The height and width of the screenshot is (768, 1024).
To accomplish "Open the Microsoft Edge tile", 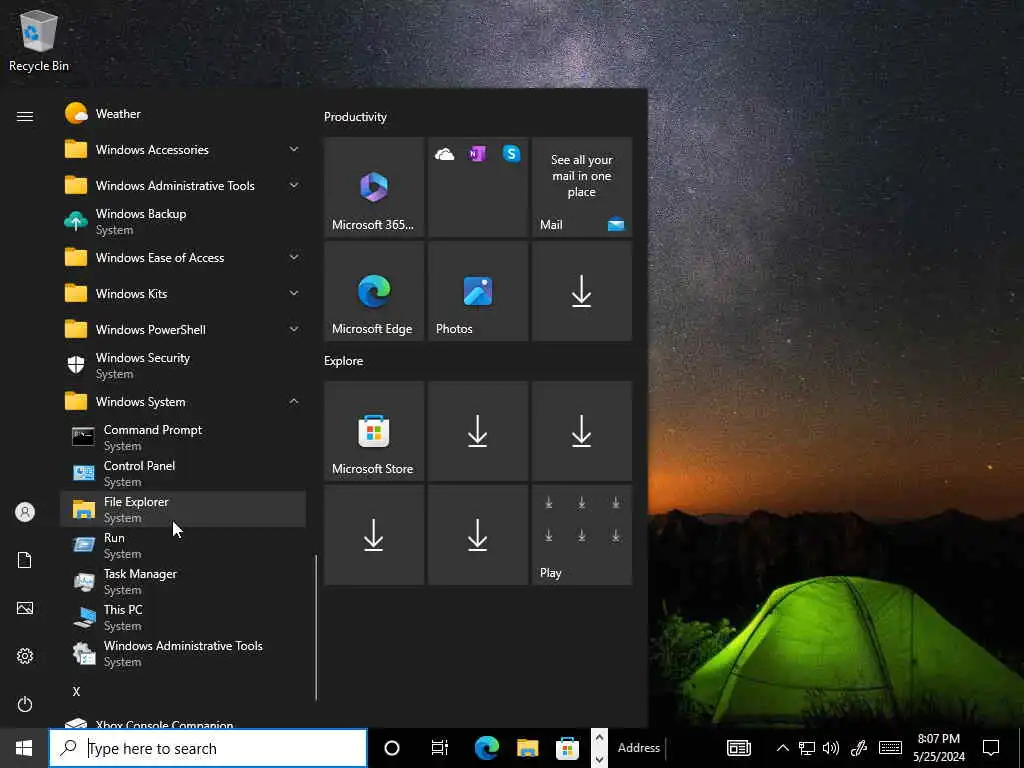I will pos(374,291).
